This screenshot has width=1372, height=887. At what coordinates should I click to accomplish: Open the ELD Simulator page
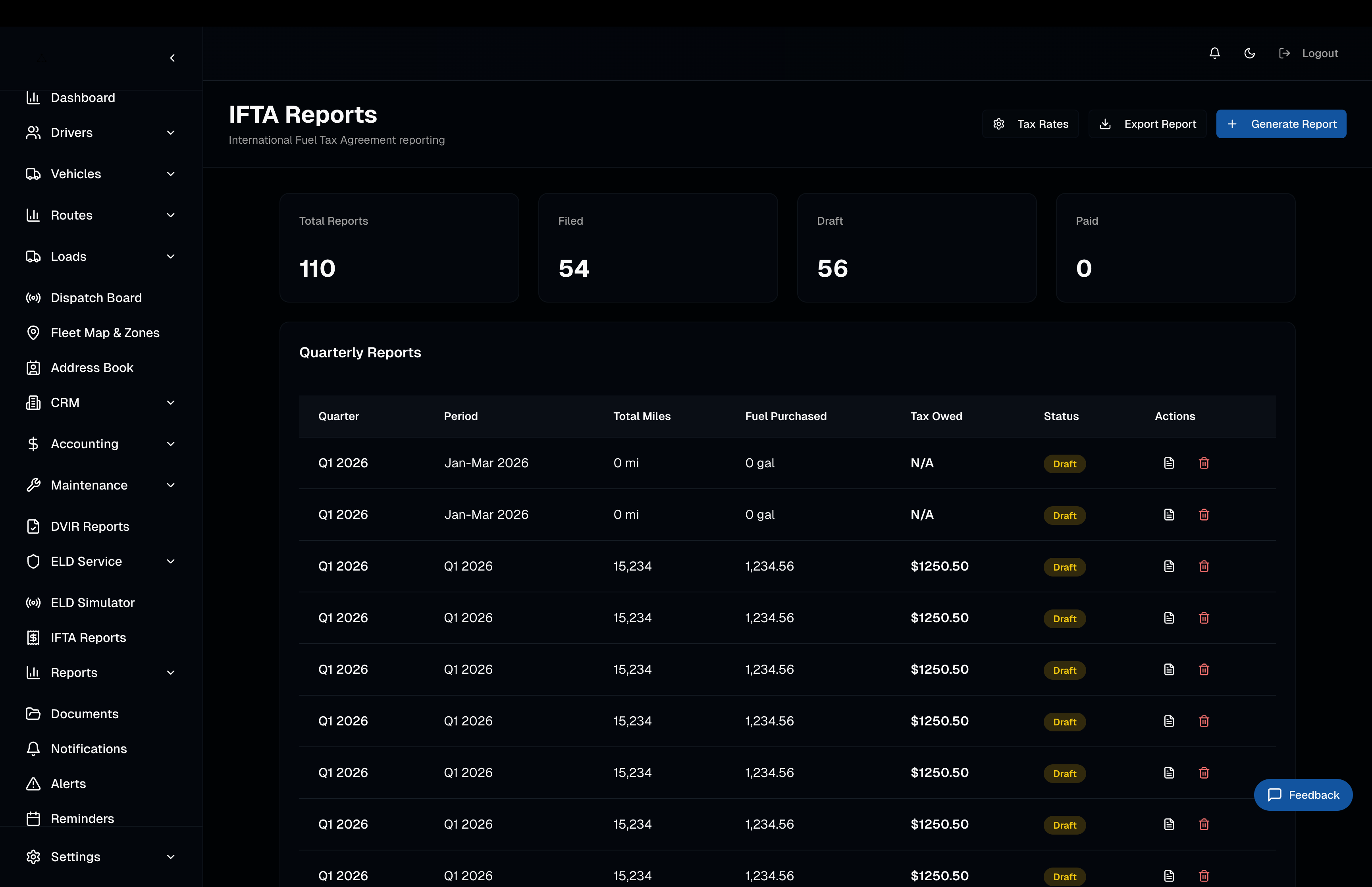click(92, 602)
